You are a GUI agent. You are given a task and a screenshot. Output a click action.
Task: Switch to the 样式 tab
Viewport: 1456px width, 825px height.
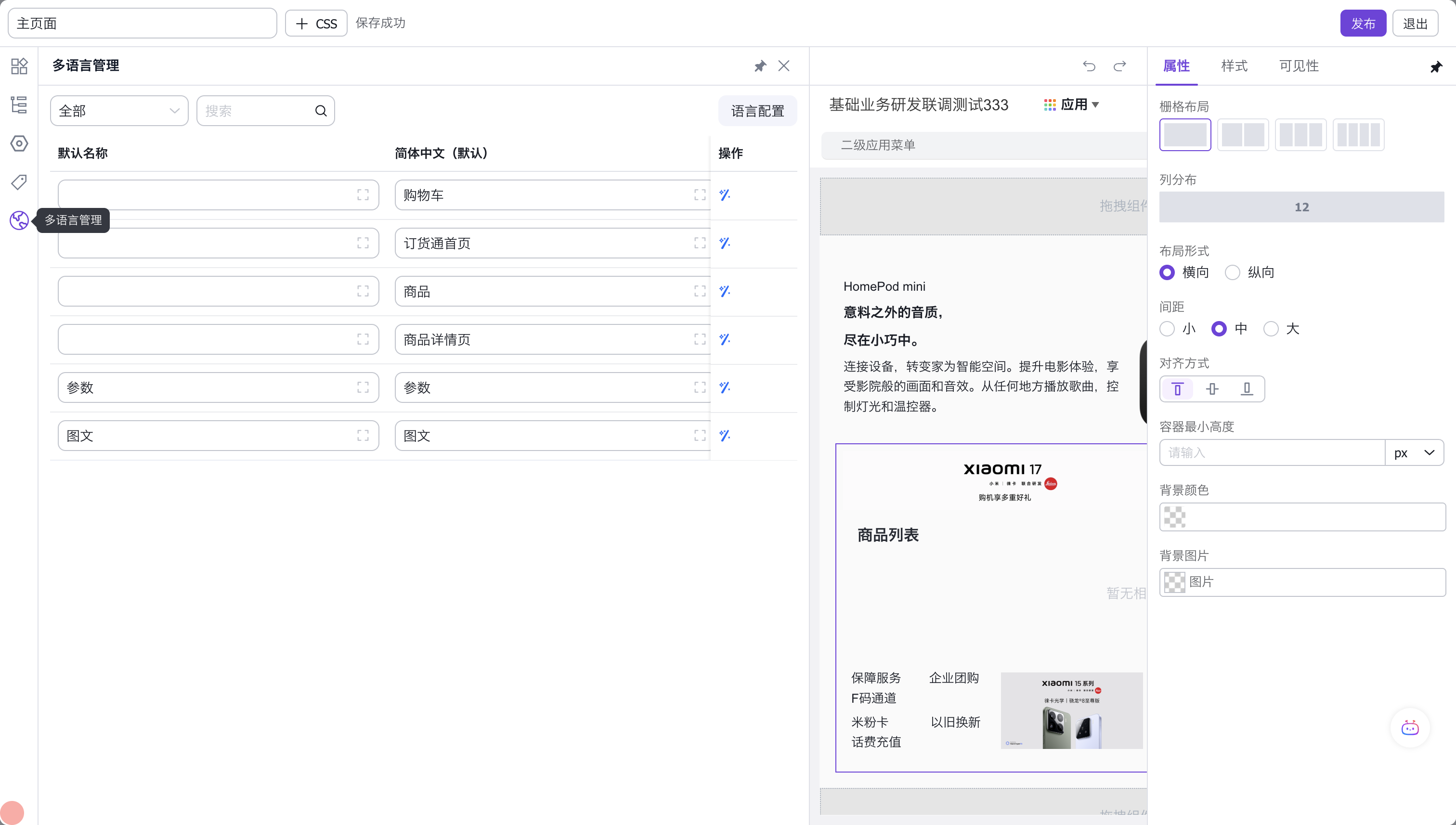click(x=1234, y=66)
